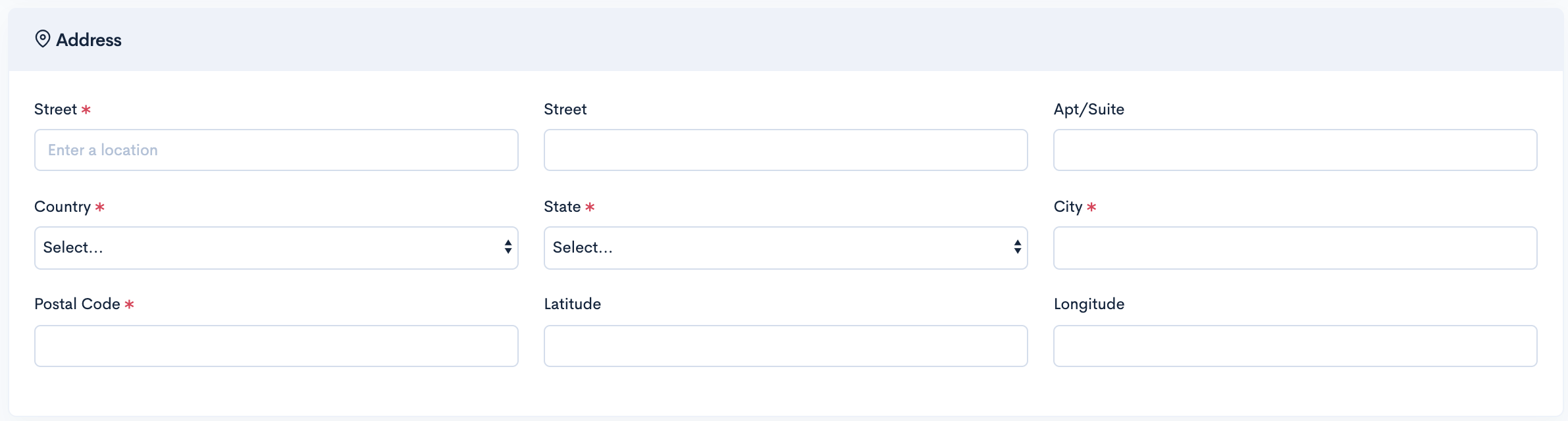Viewport: 1568px width, 421px height.
Task: Focus the City input field
Action: click(1295, 248)
